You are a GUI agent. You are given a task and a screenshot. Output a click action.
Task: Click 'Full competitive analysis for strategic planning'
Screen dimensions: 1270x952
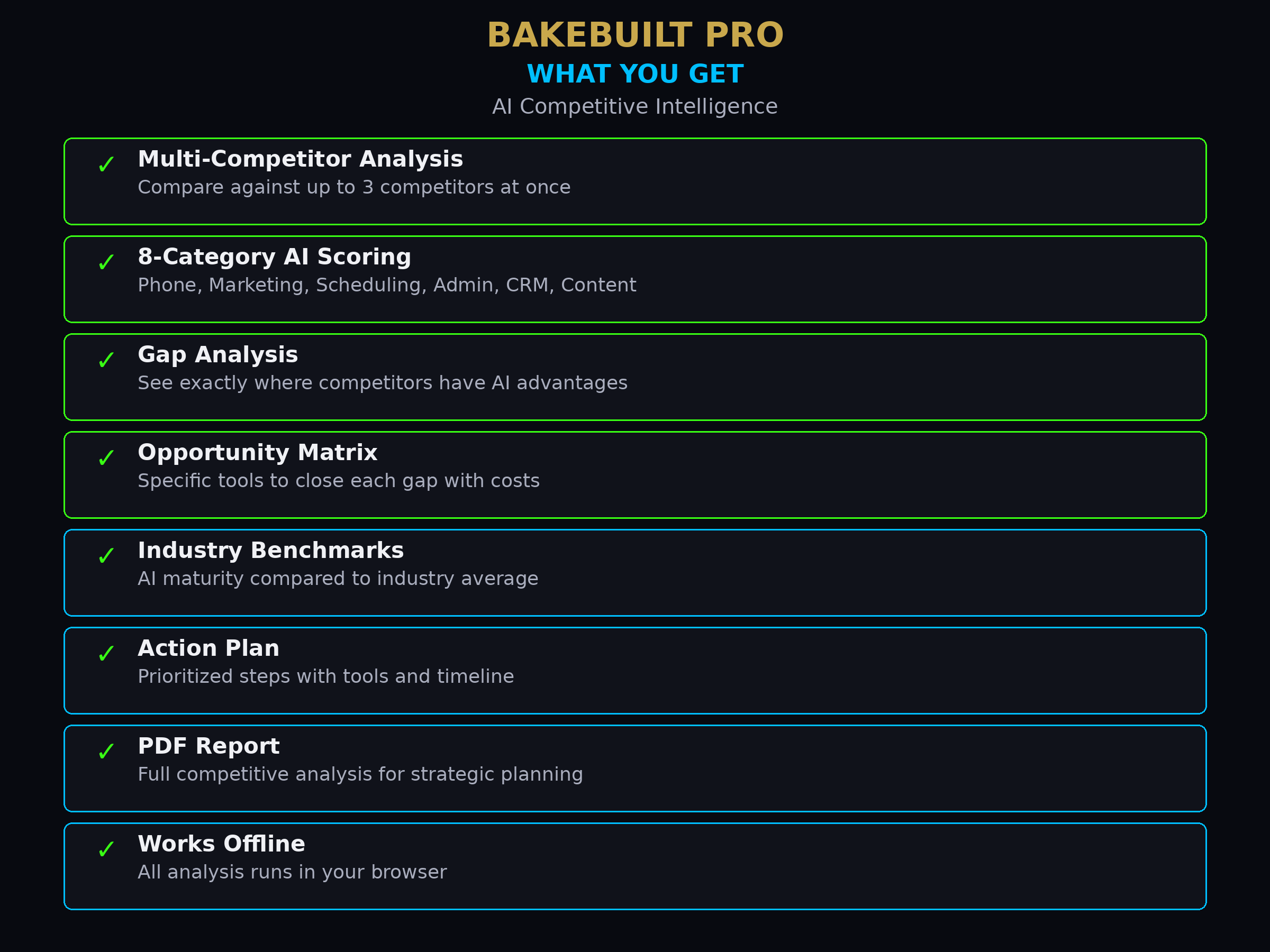point(360,775)
